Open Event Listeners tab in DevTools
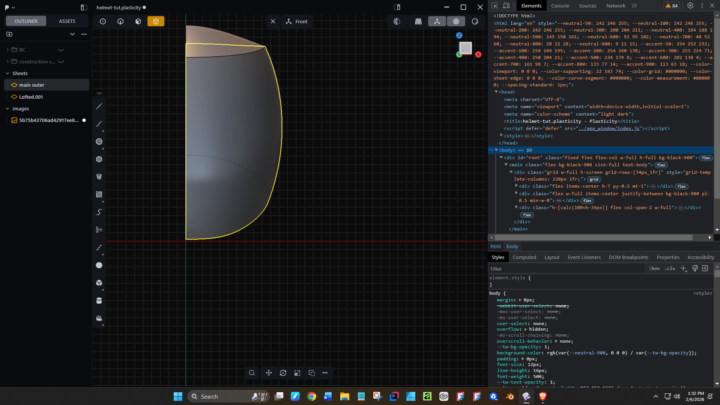This screenshot has height=405, width=720. (584, 257)
